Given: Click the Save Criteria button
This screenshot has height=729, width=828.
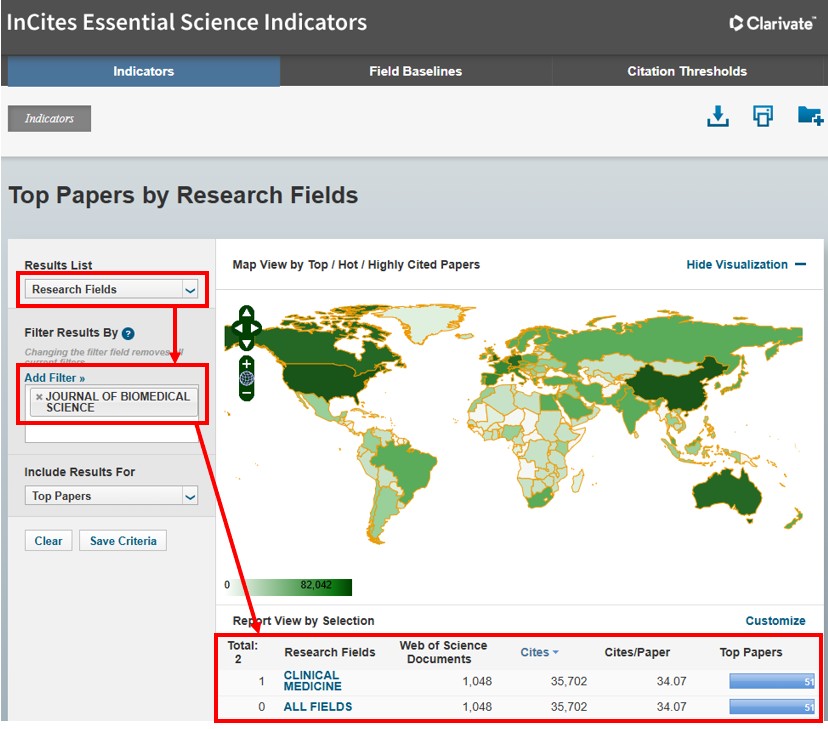Looking at the screenshot, I should 123,541.
